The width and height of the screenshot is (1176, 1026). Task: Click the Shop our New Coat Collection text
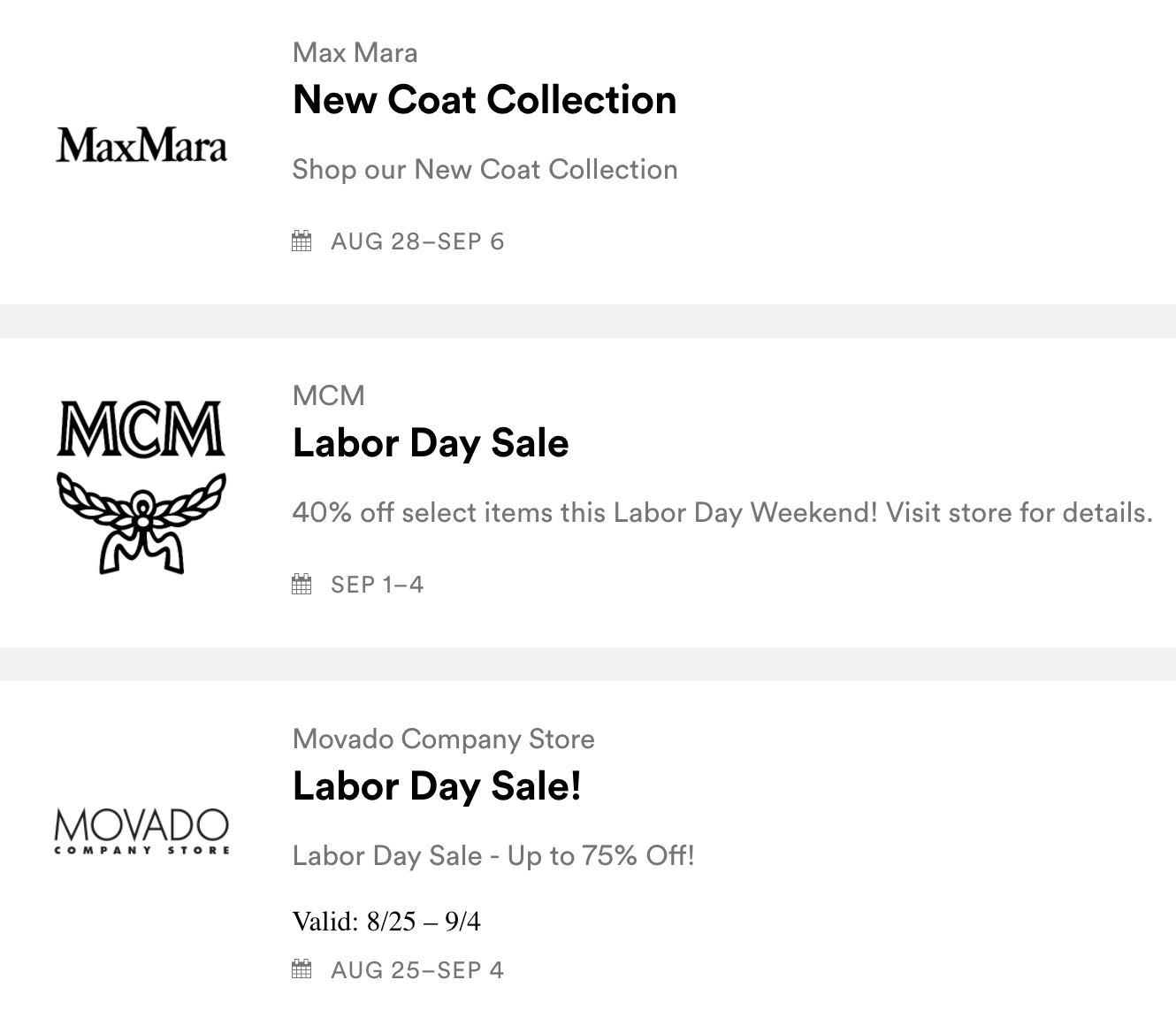(485, 170)
